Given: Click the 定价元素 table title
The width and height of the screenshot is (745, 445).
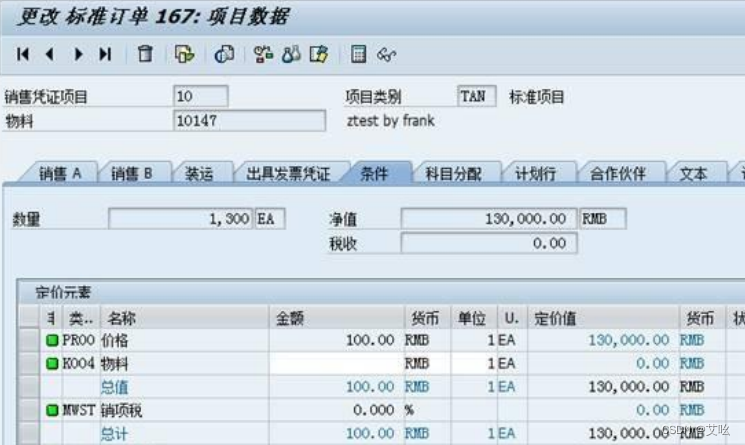Looking at the screenshot, I should [x=63, y=292].
